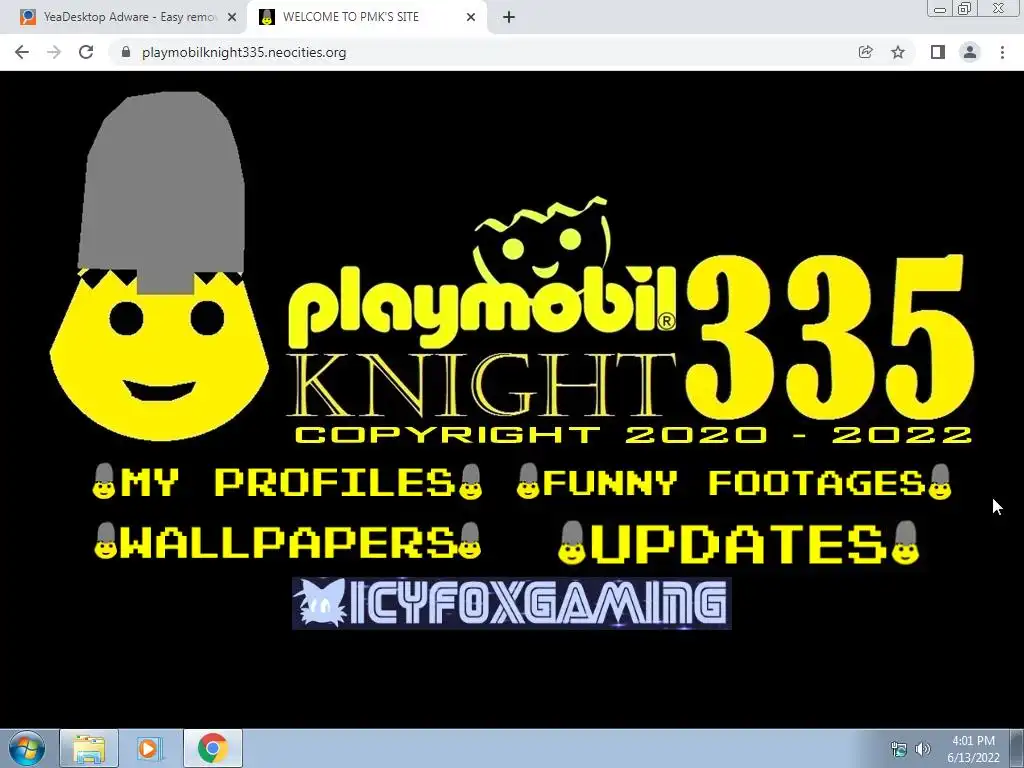This screenshot has height=768, width=1024.
Task: Open Chrome's three-dot menu
Action: (x=1002, y=52)
